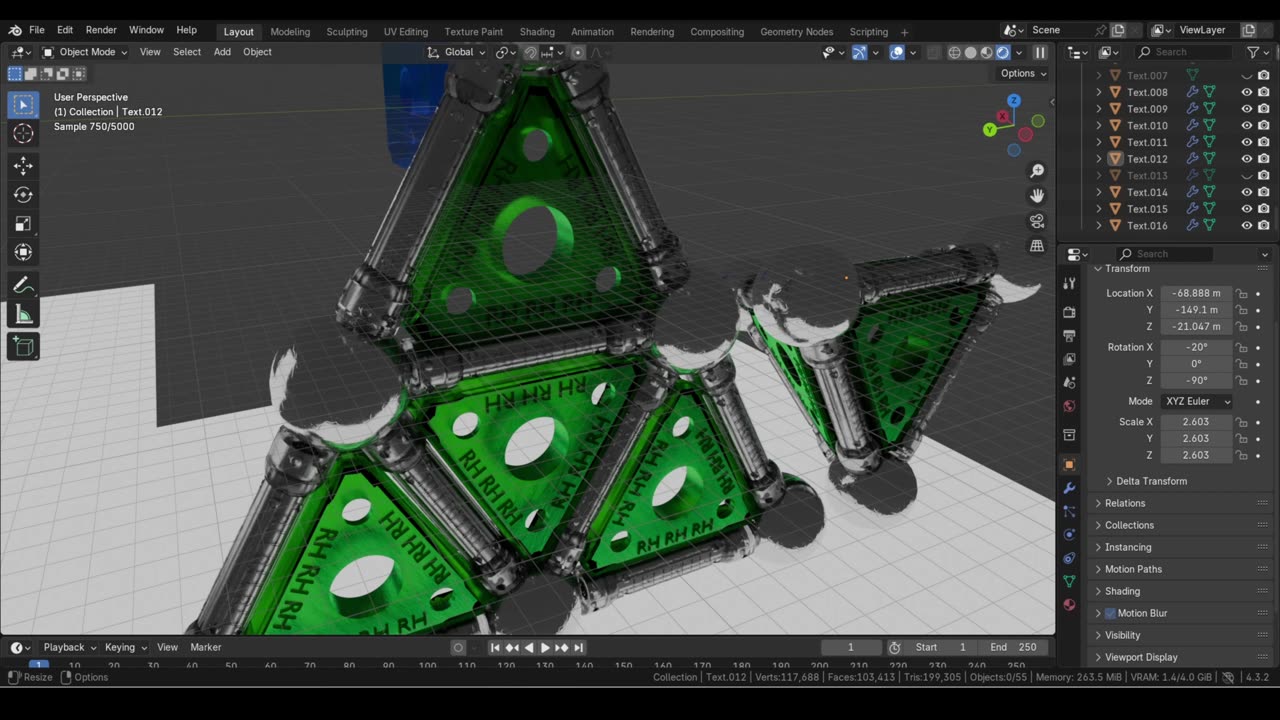The width and height of the screenshot is (1280, 720).
Task: Open the Material properties tab
Action: pyautogui.click(x=1069, y=604)
